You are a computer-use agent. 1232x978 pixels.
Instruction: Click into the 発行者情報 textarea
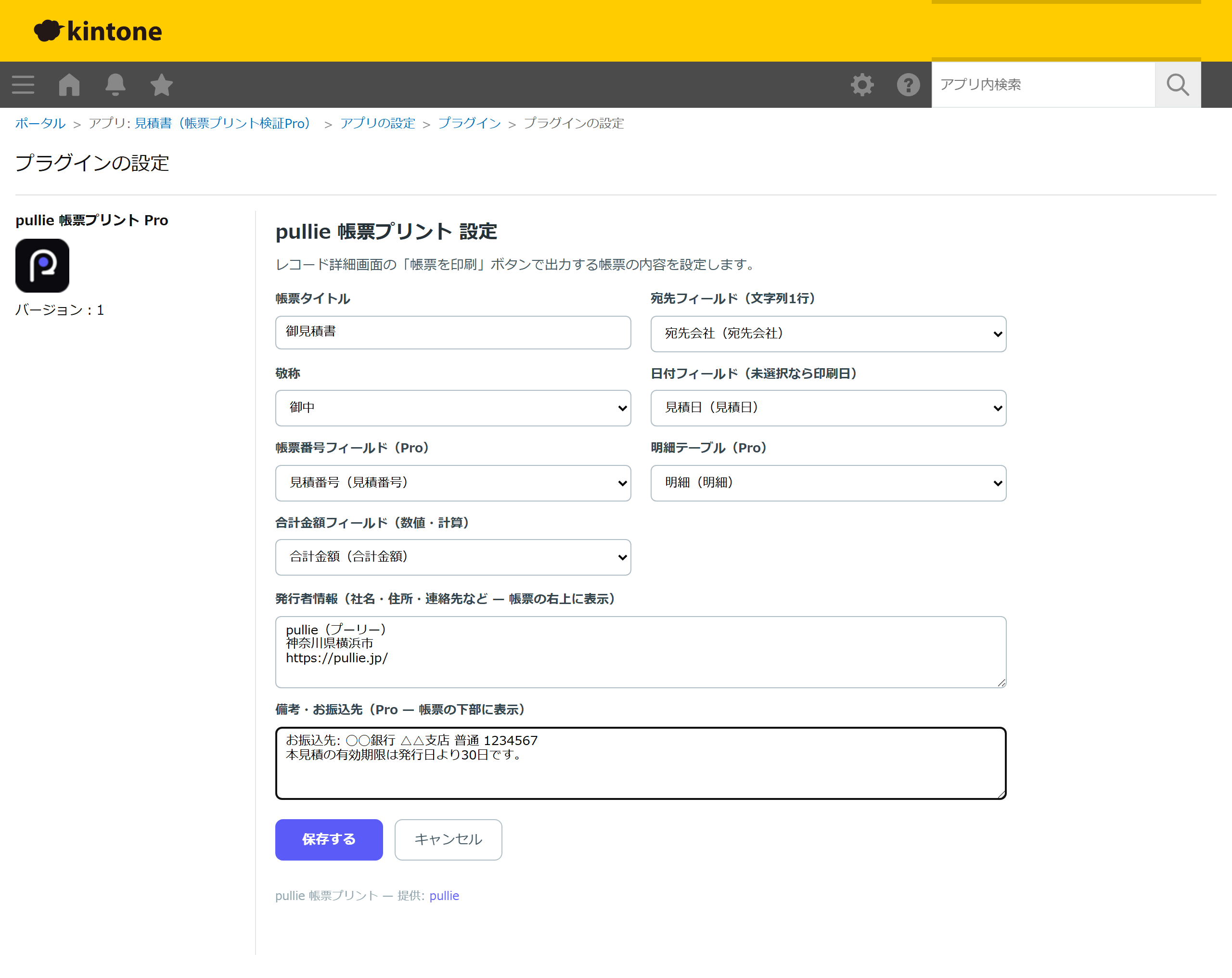point(641,652)
